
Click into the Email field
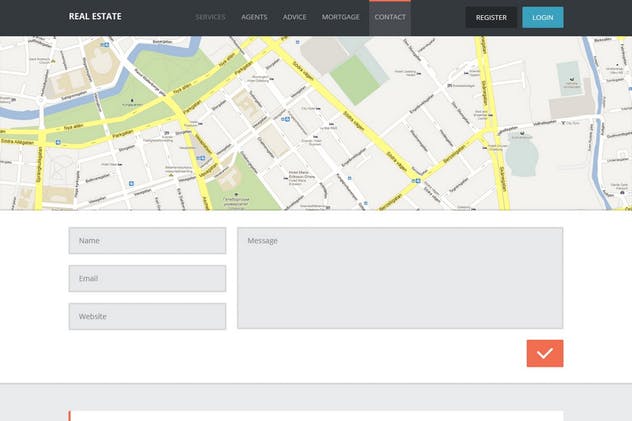[147, 279]
